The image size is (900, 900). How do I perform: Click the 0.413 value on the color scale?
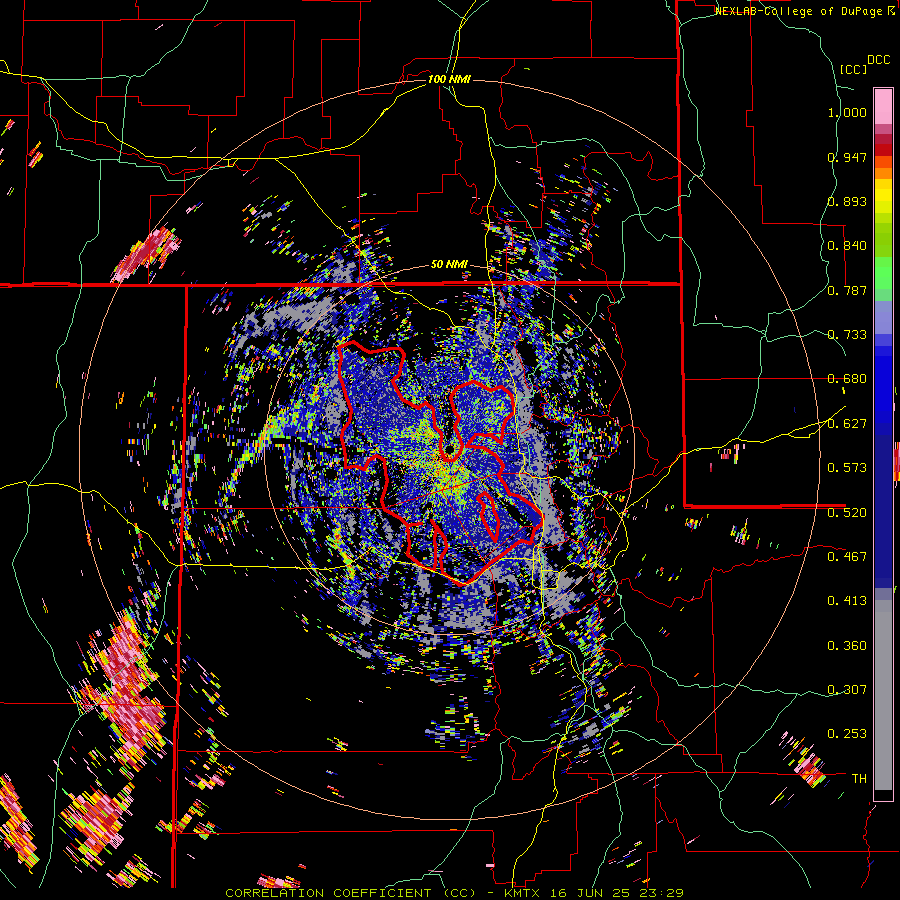(847, 601)
